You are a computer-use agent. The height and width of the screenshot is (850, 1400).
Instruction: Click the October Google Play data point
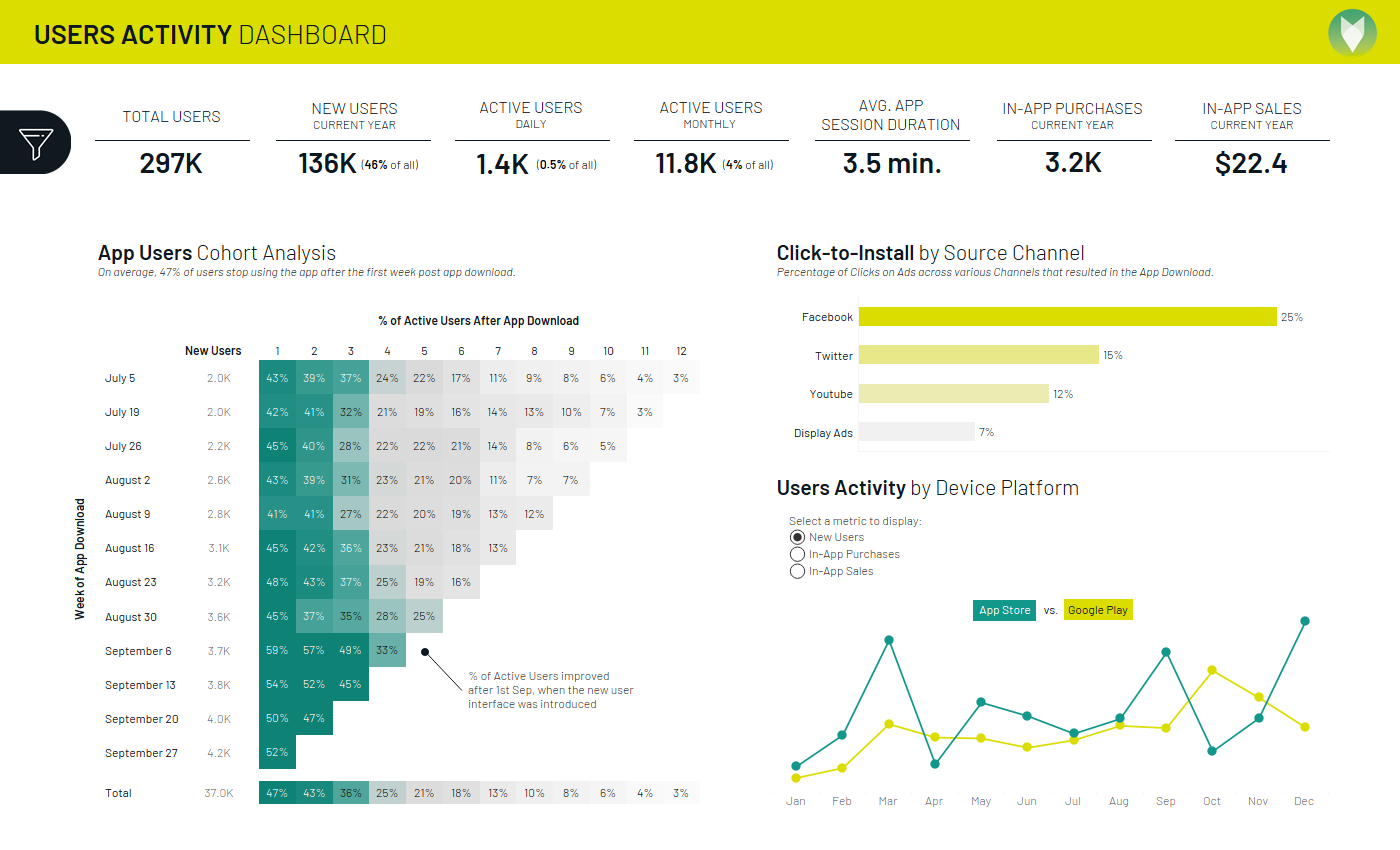(1212, 670)
